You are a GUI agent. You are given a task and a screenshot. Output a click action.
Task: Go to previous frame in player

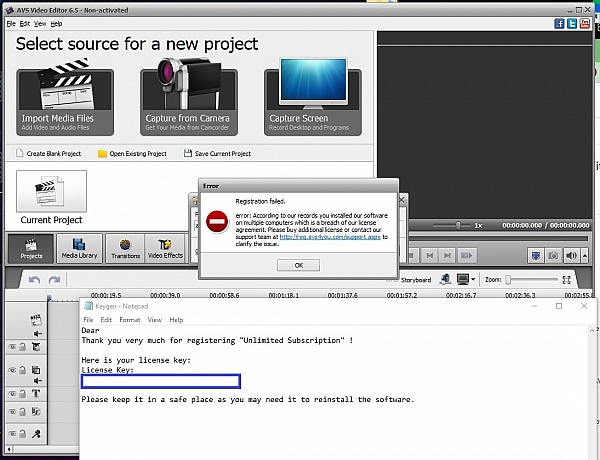[x=430, y=255]
